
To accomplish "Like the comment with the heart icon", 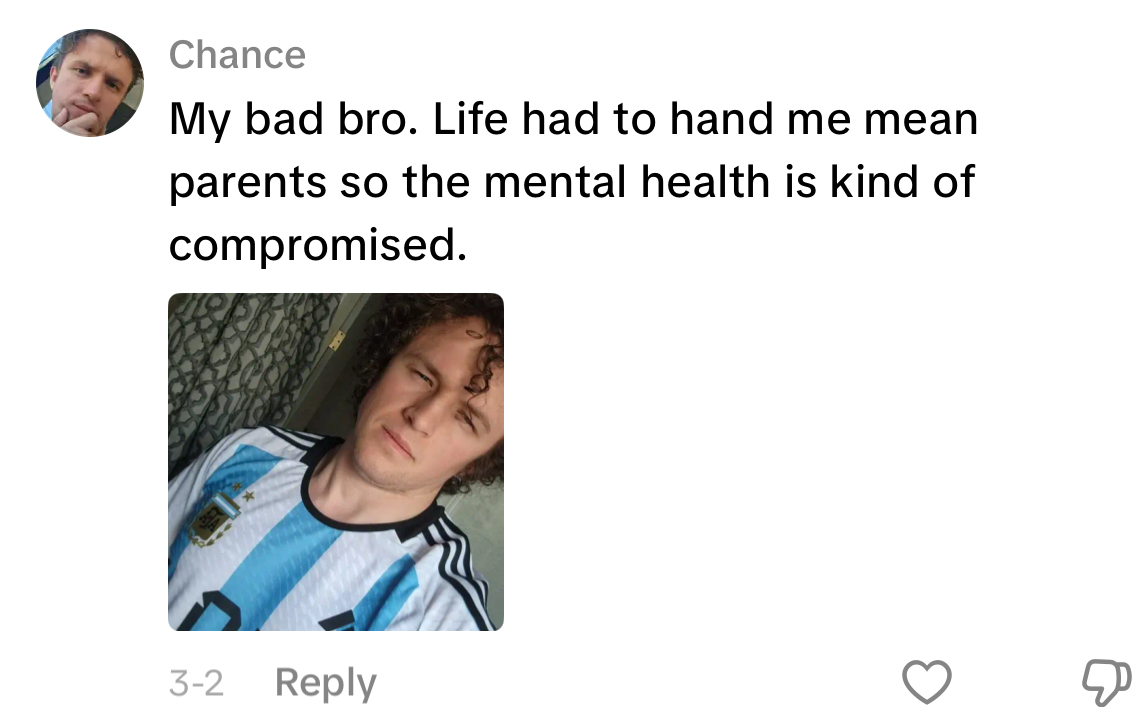I will pyautogui.click(x=927, y=682).
